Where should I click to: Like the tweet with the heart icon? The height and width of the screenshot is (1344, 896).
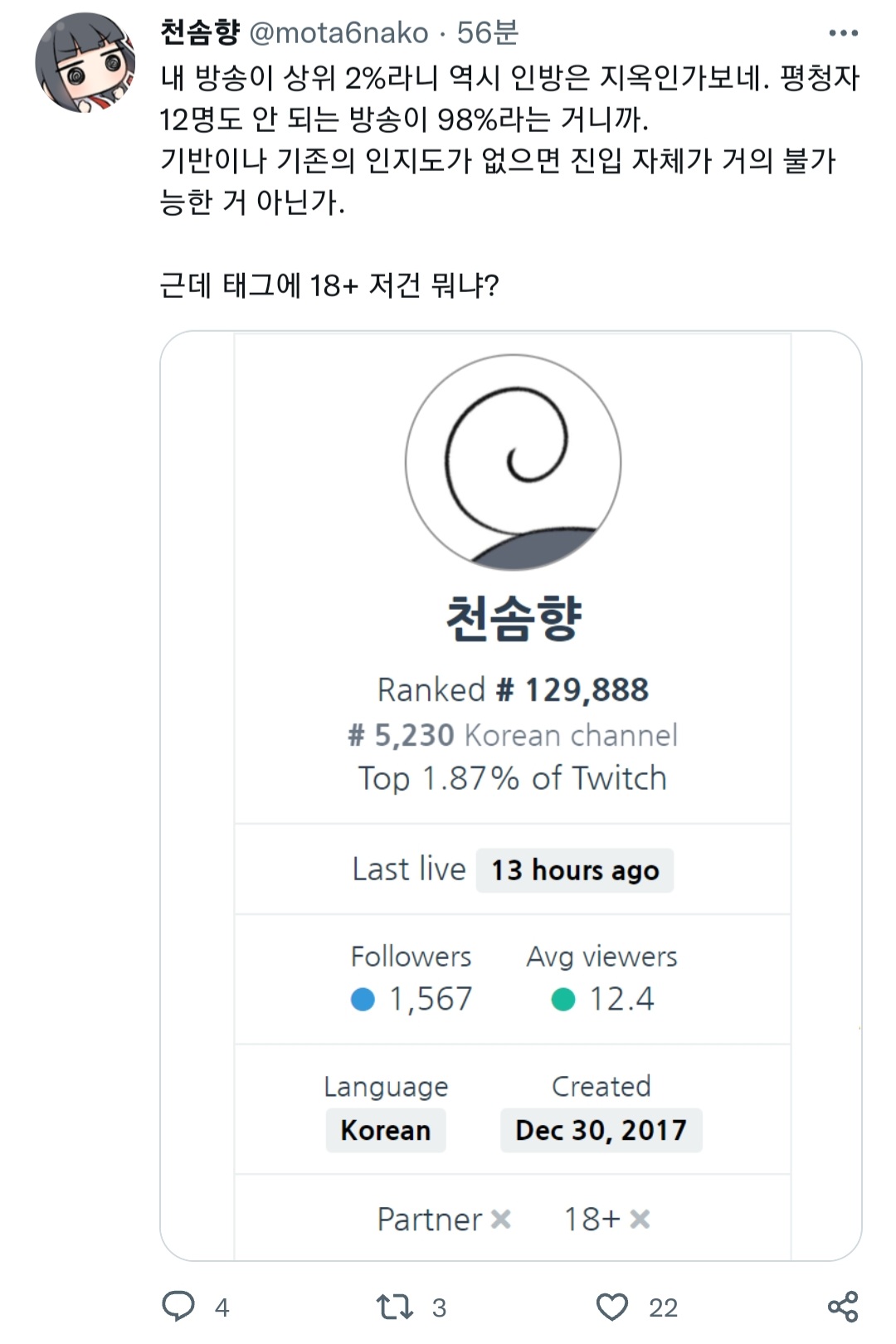coord(612,1307)
